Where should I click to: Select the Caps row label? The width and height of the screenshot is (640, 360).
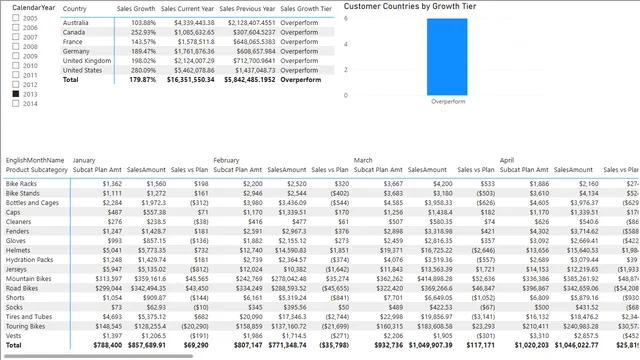point(13,212)
